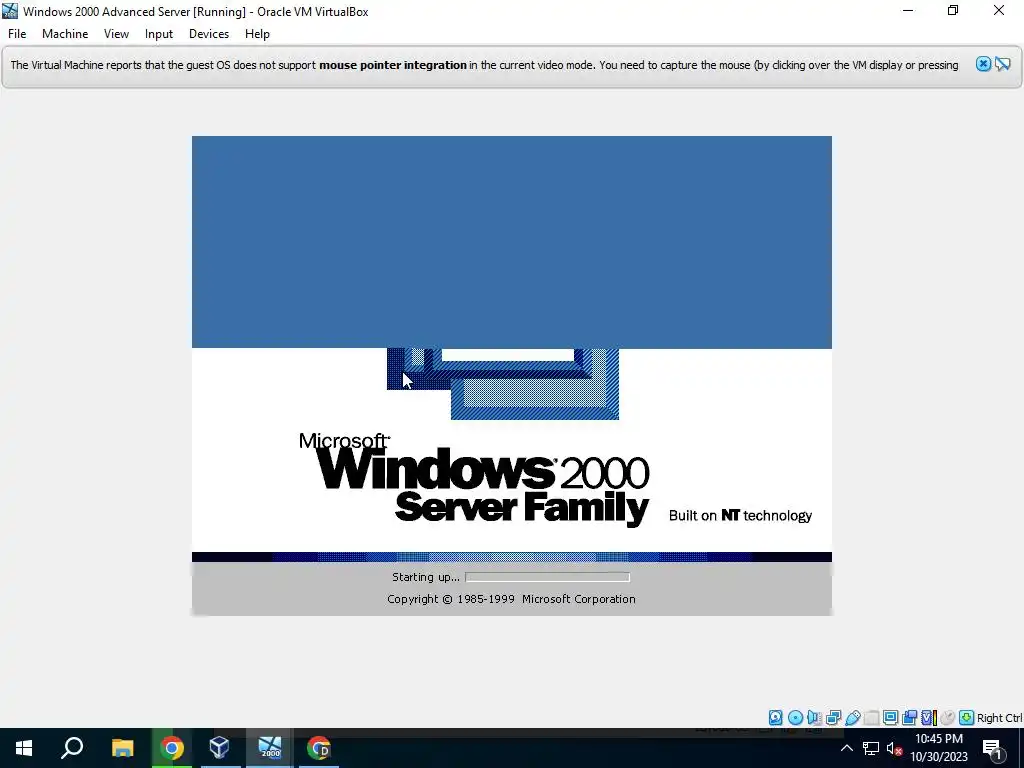Click the hard disk activity indicator
Screen dimensions: 1024x768
point(775,718)
